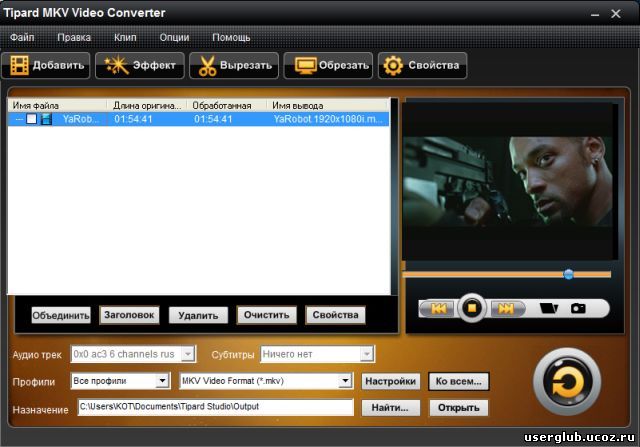This screenshot has height=447, width=640.
Task: Expand the Все профили dropdown
Action: pyautogui.click(x=162, y=381)
